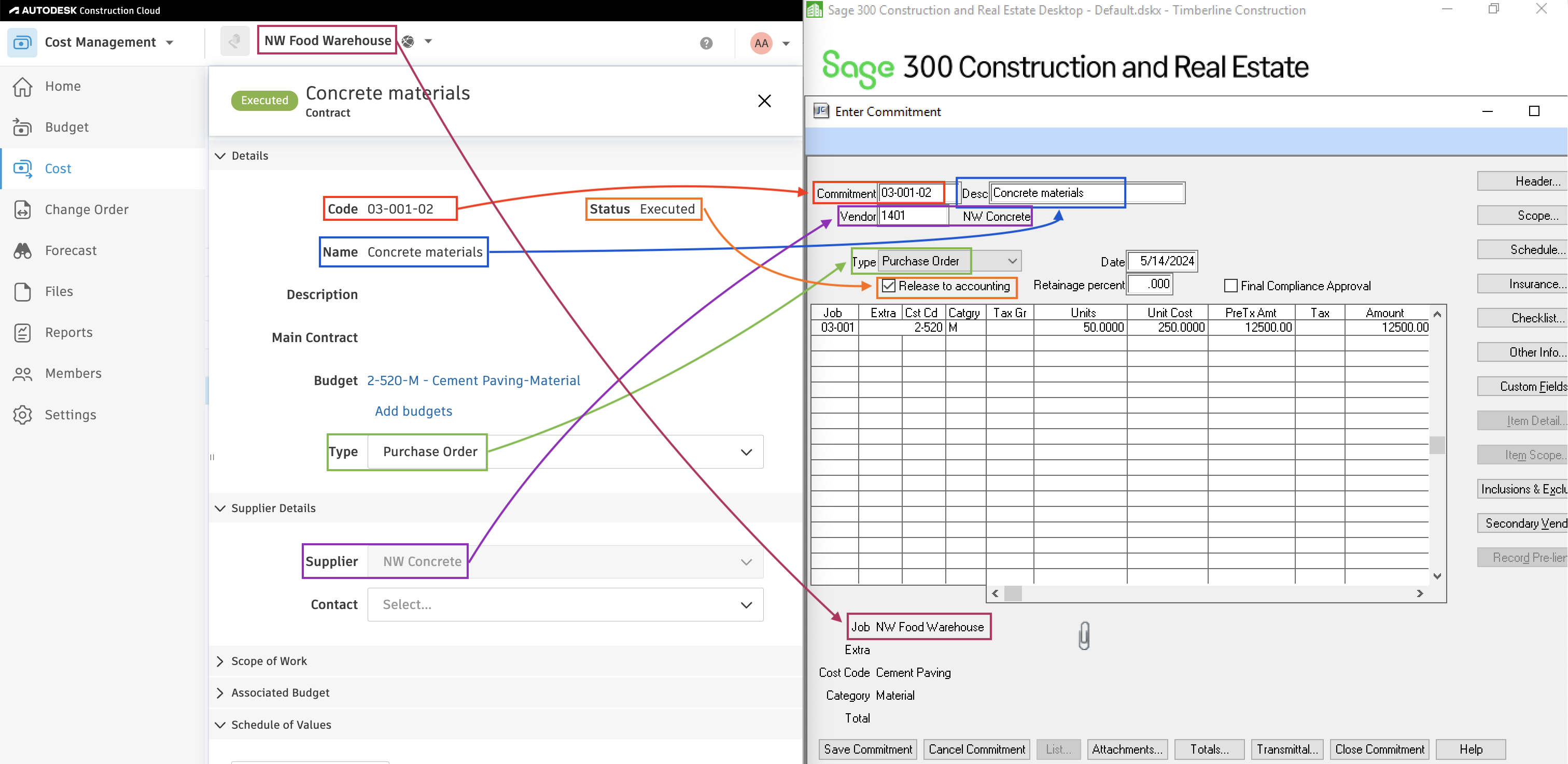This screenshot has width=1568, height=764.
Task: Click the Vendor field 1401
Action: [913, 216]
